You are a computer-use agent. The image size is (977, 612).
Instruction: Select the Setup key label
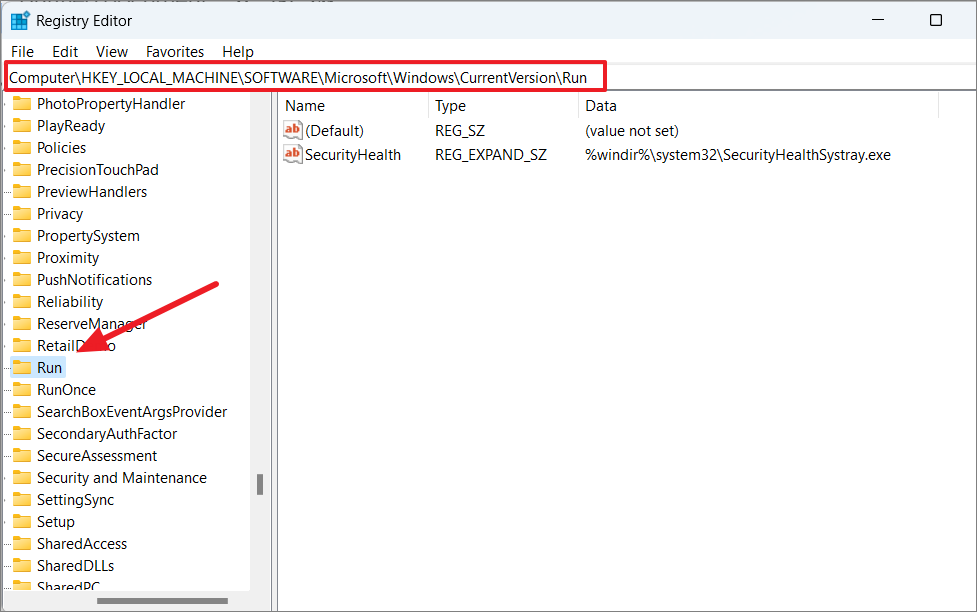click(55, 522)
